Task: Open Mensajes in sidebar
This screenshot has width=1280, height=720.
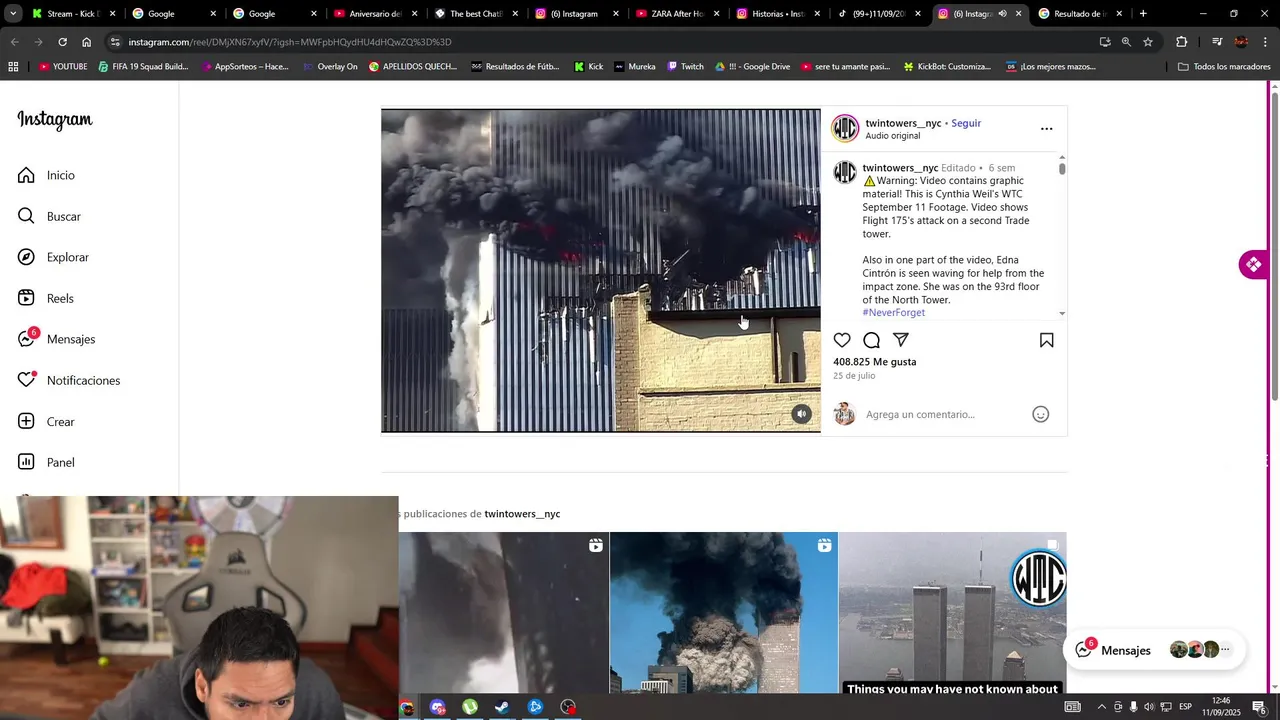Action: (56, 339)
